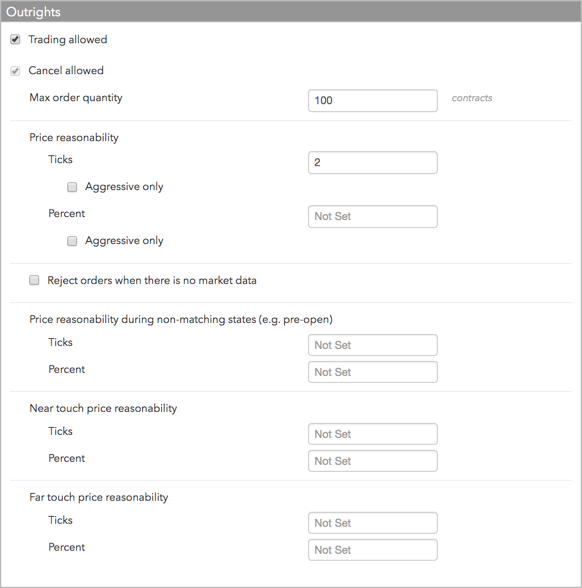Click the Cancel allowed label text
Image resolution: width=582 pixels, height=588 pixels.
[66, 70]
